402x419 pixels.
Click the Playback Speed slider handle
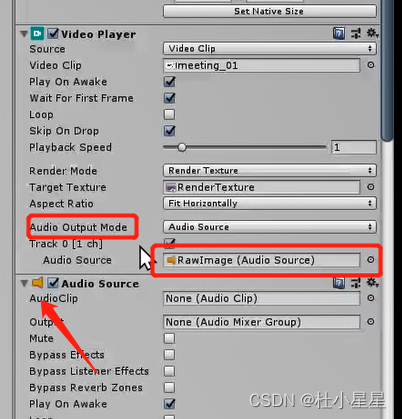(x=182, y=147)
